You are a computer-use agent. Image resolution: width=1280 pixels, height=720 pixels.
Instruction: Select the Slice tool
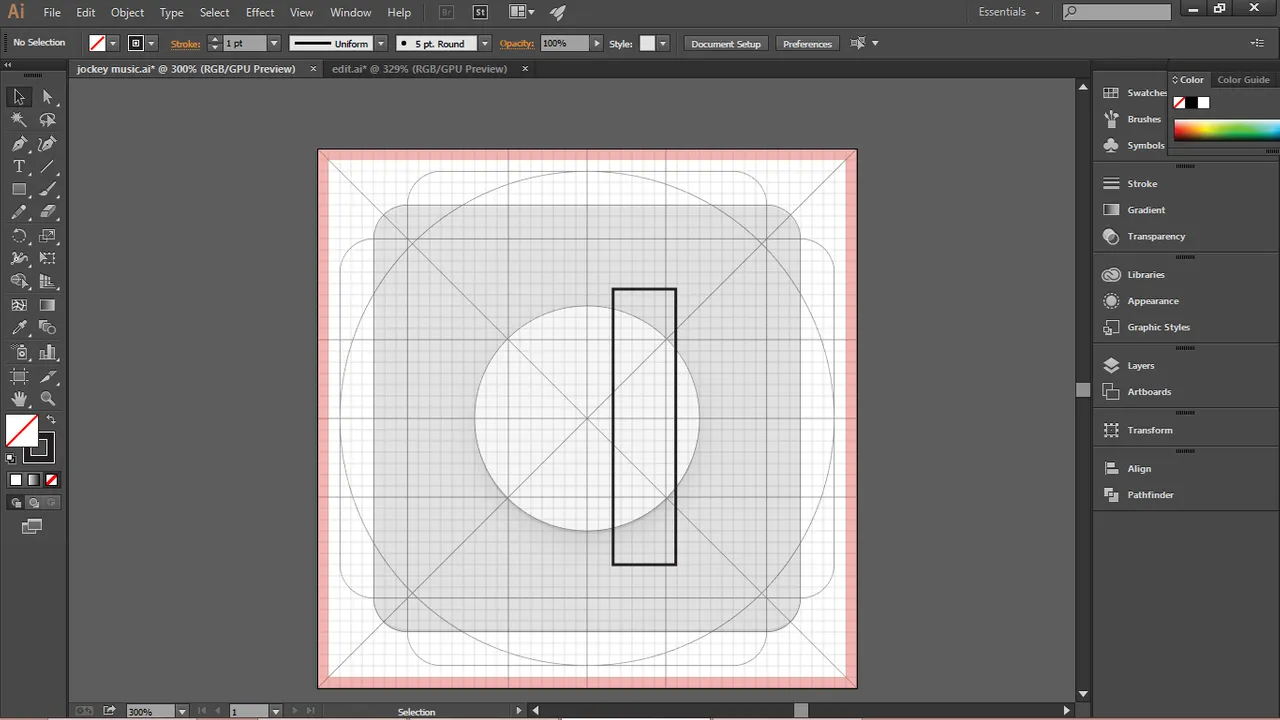point(48,376)
